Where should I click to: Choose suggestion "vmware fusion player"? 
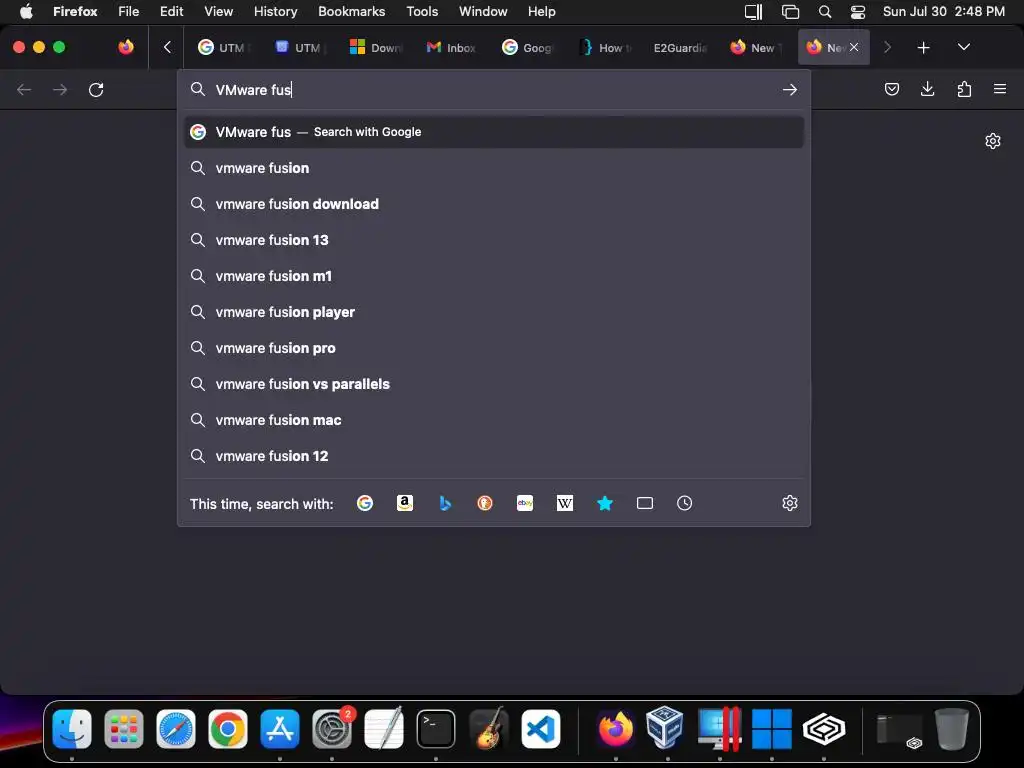pyautogui.click(x=494, y=312)
